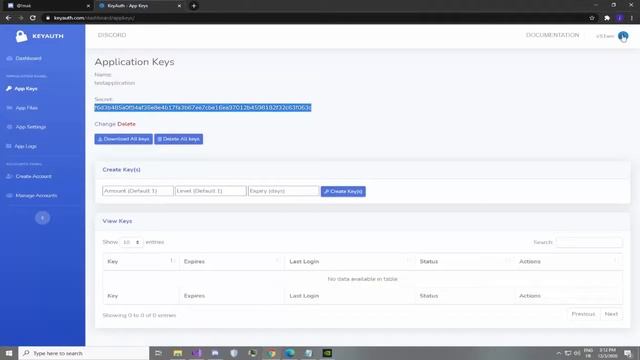Click the KeyAuth padlock logo
640x360 pixels.
[22, 36]
